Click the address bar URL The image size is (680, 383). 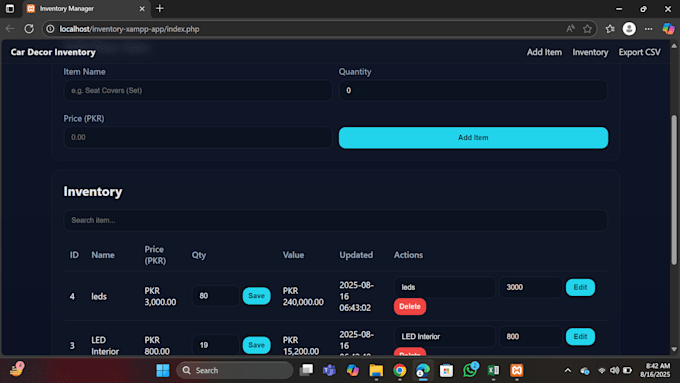click(x=129, y=29)
